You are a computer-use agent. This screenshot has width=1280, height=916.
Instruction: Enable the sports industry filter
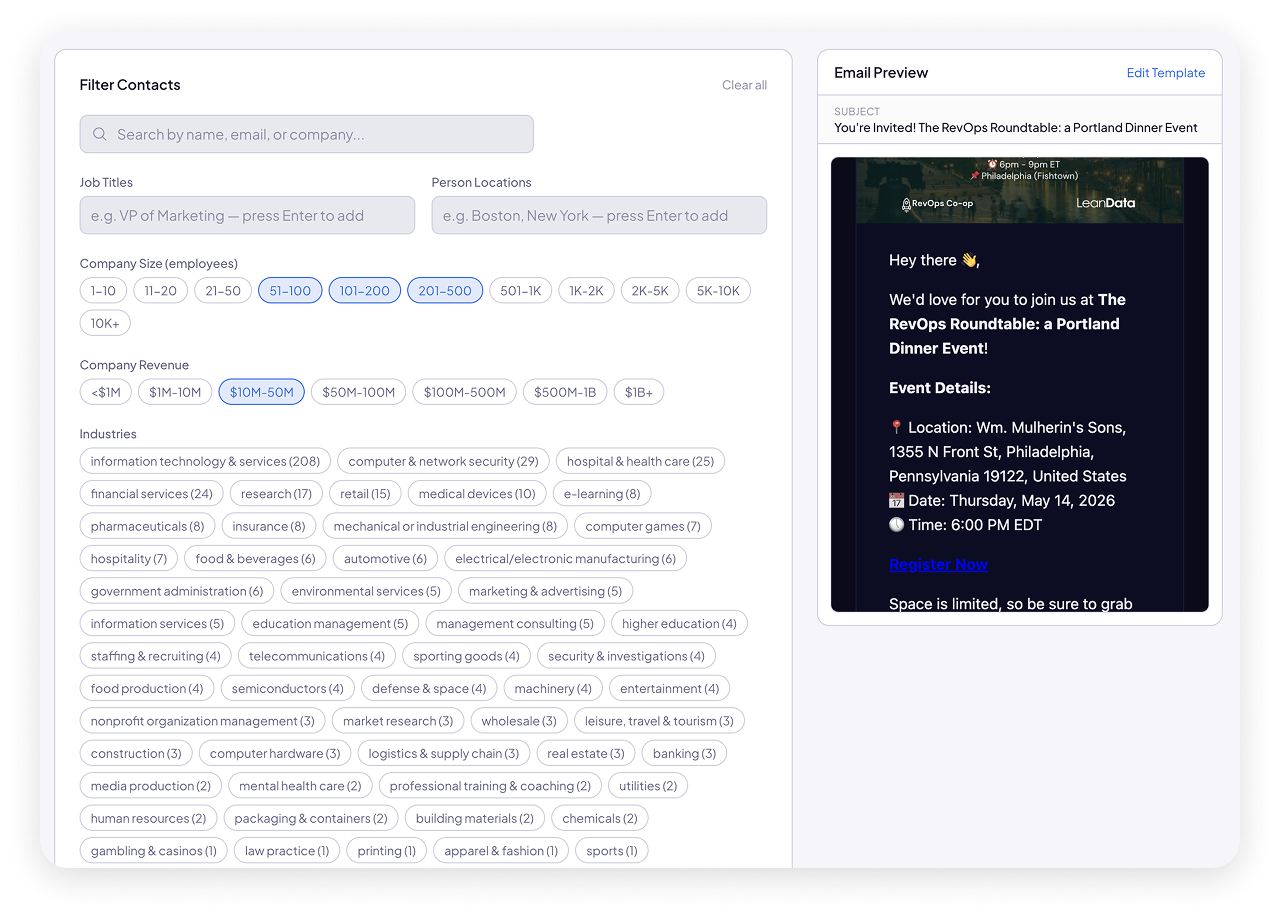[611, 850]
